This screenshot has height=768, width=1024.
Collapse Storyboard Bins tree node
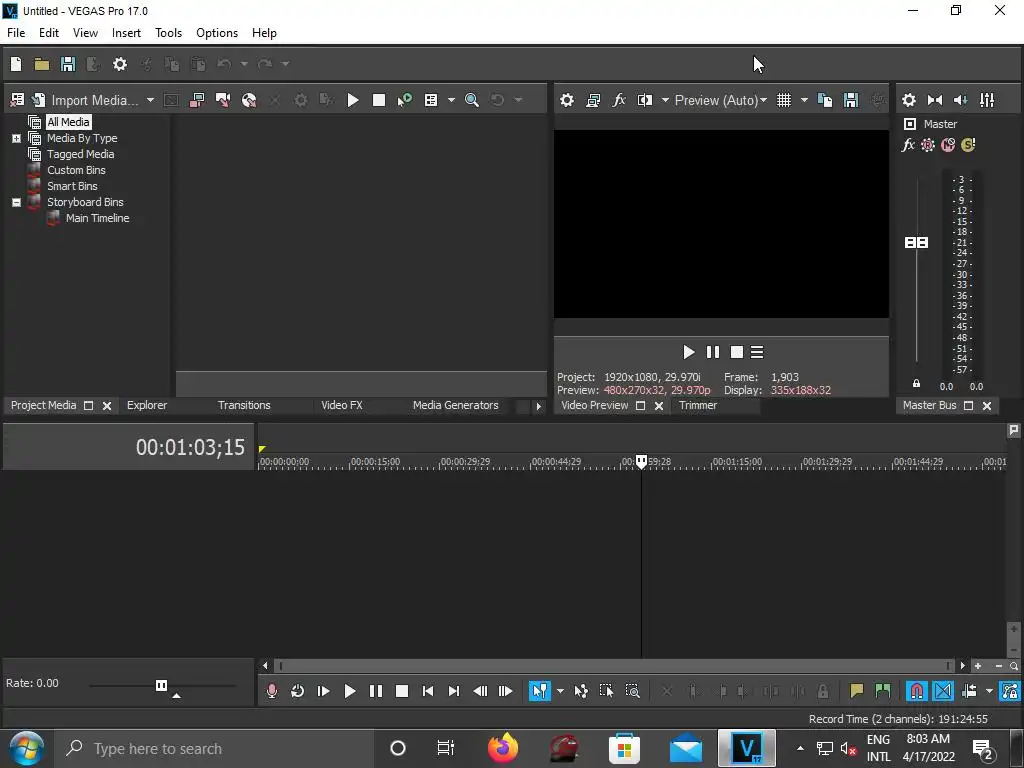click(x=16, y=202)
